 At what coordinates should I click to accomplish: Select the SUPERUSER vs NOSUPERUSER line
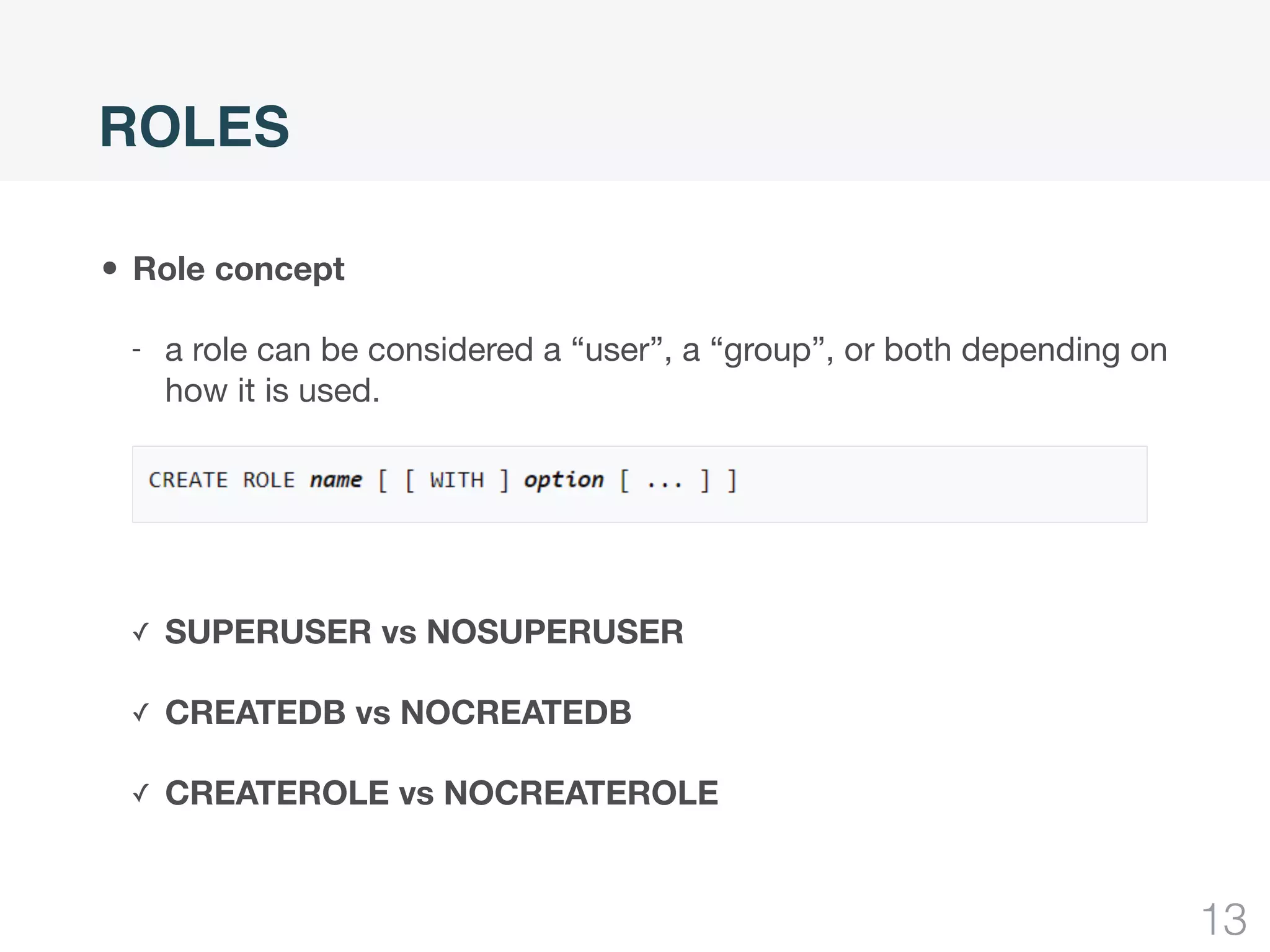(424, 632)
